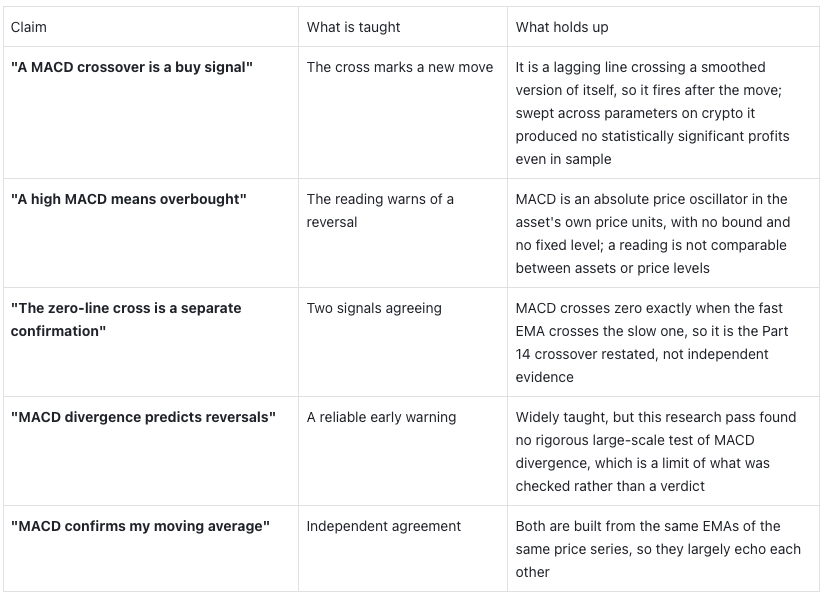Click "The reading warns of a reversal" cell
Viewport: 823px width, 602px height.
pyautogui.click(x=380, y=210)
